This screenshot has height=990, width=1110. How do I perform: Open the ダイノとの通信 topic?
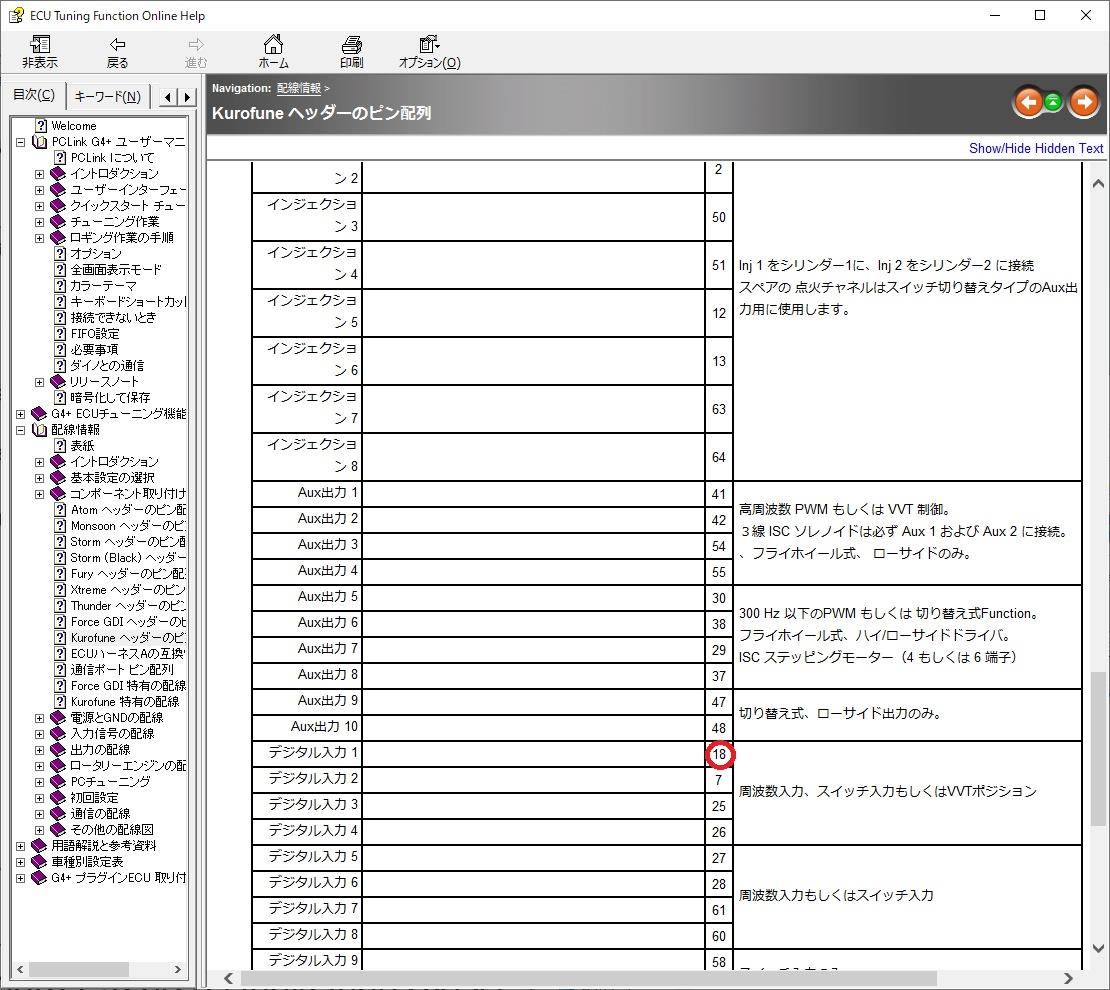(107, 365)
